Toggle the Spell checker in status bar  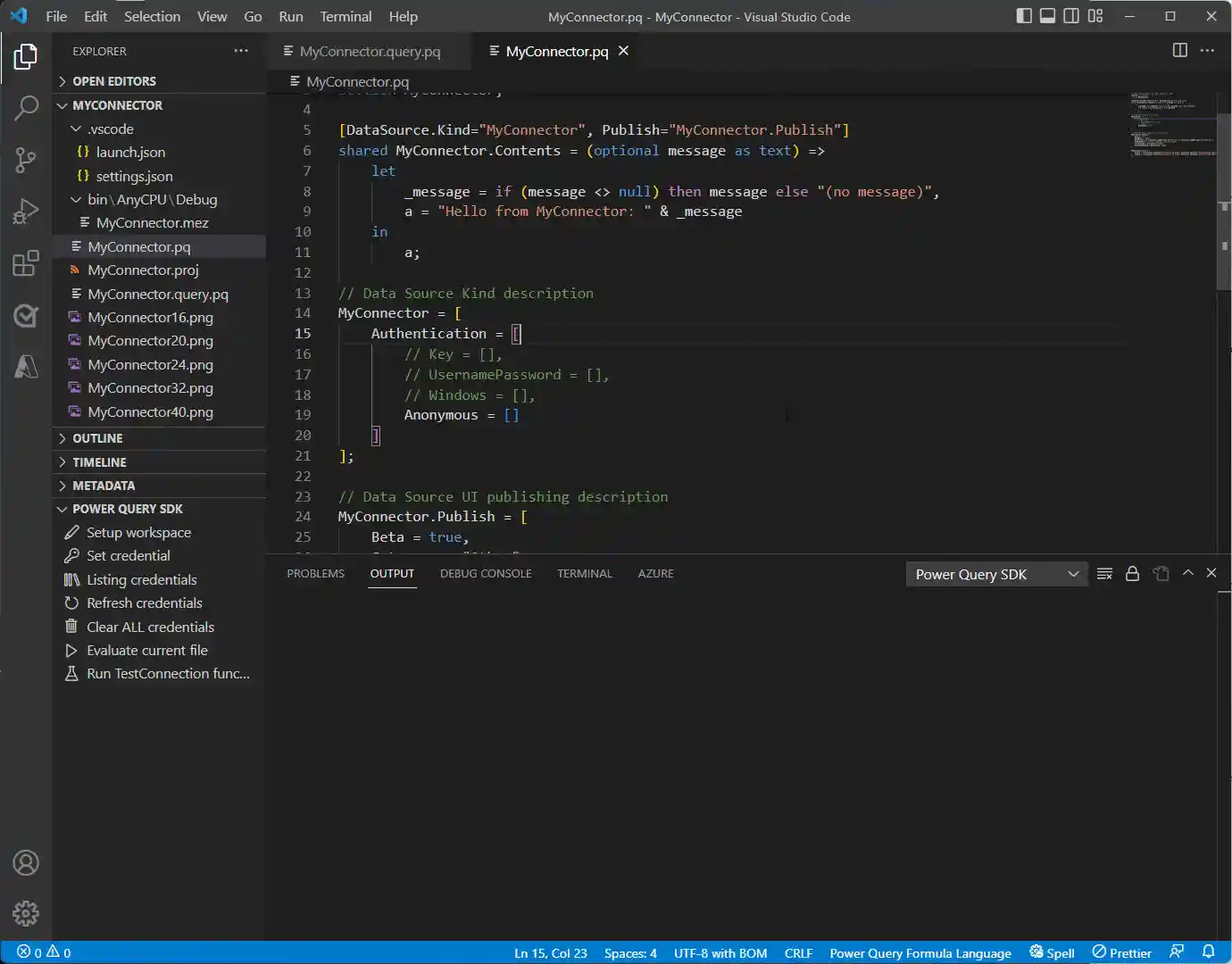1052,952
